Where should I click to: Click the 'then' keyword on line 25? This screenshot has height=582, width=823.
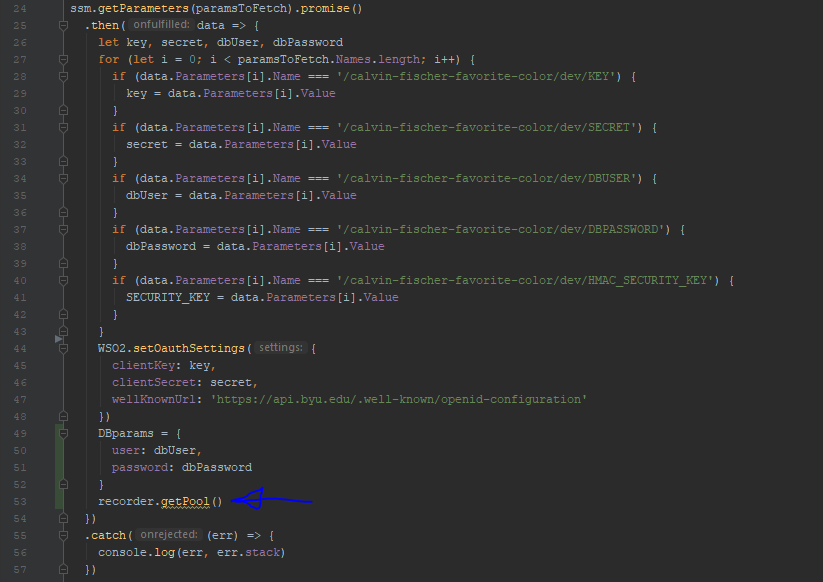[105, 25]
